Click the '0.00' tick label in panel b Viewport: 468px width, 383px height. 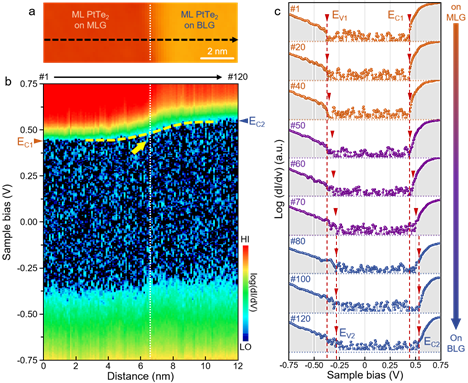coord(29,222)
